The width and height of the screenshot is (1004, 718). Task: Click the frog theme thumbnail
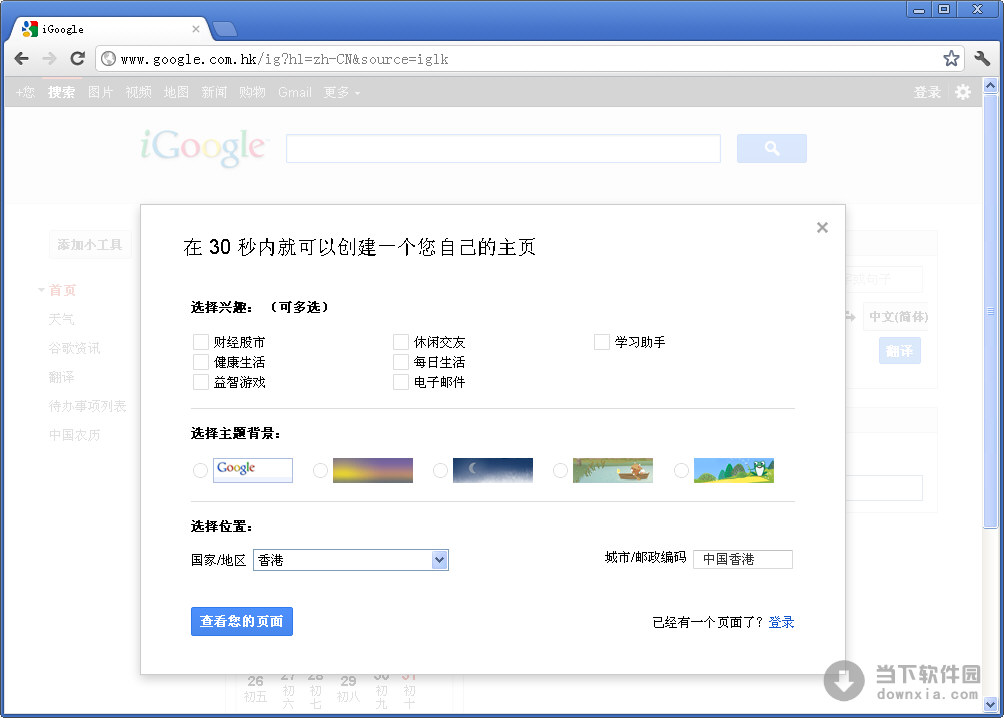coord(734,470)
